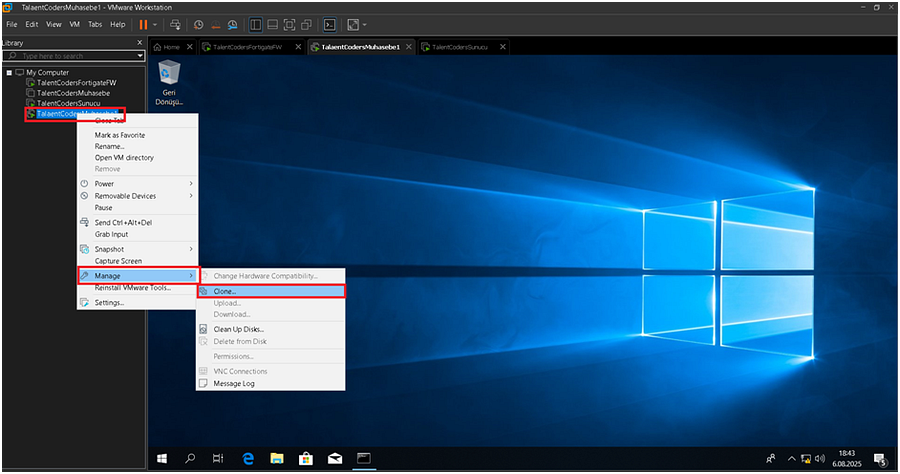Launch Edge from the guest taskbar
The width and height of the screenshot is (900, 474).
(248, 459)
